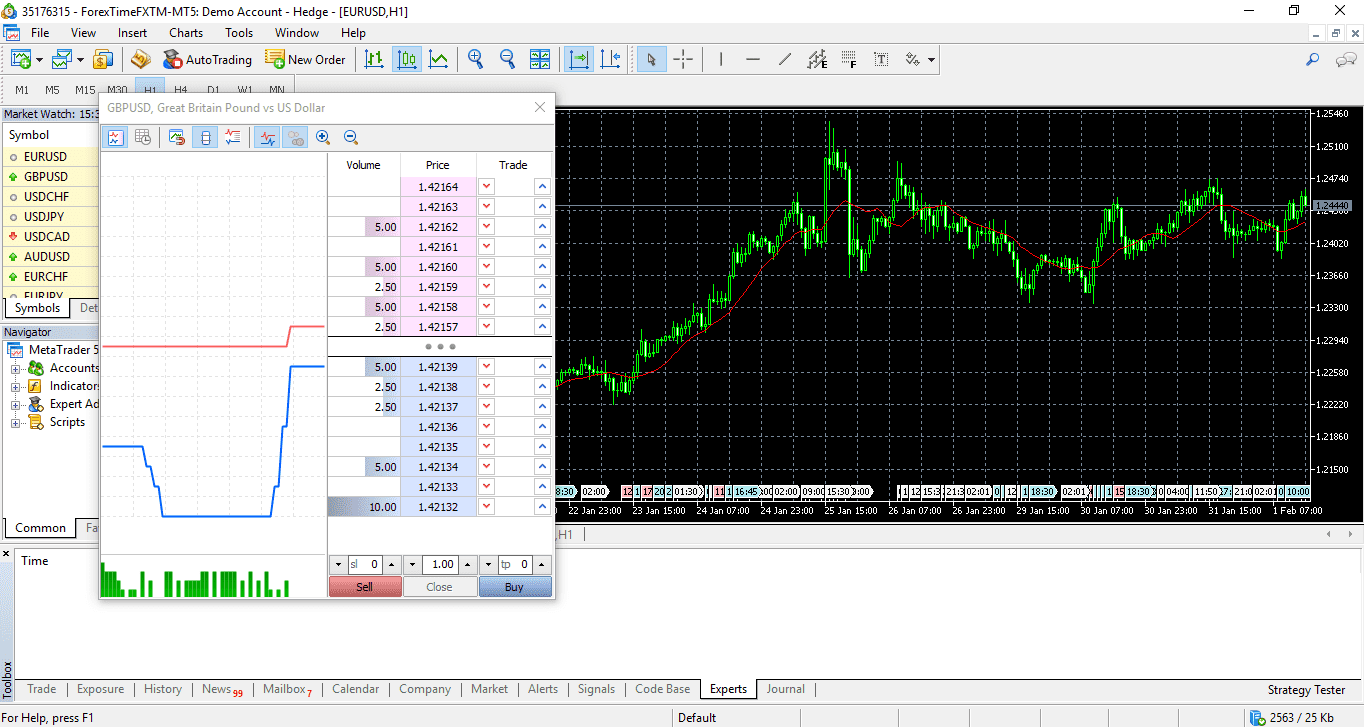Expand the Accounts node in Navigator
The image size is (1364, 727).
[x=16, y=369]
